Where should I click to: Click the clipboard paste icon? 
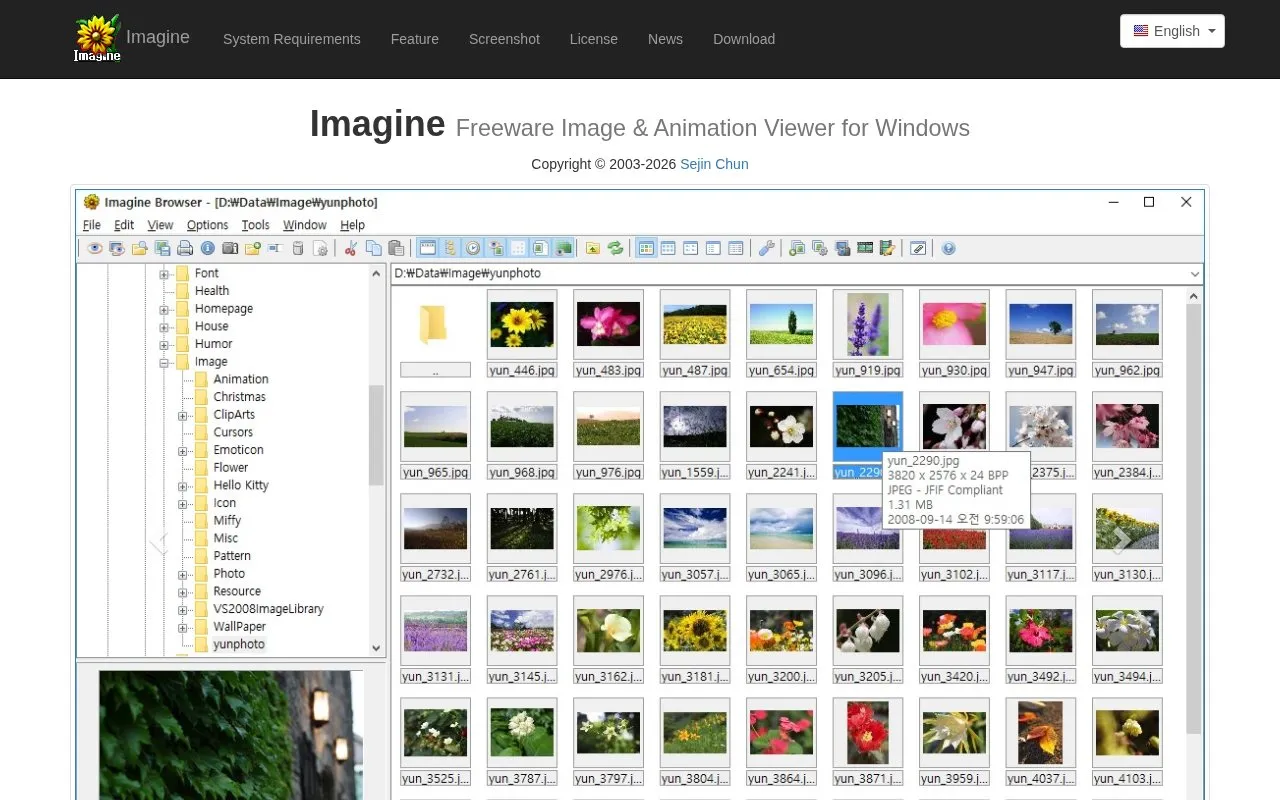pyautogui.click(x=395, y=248)
